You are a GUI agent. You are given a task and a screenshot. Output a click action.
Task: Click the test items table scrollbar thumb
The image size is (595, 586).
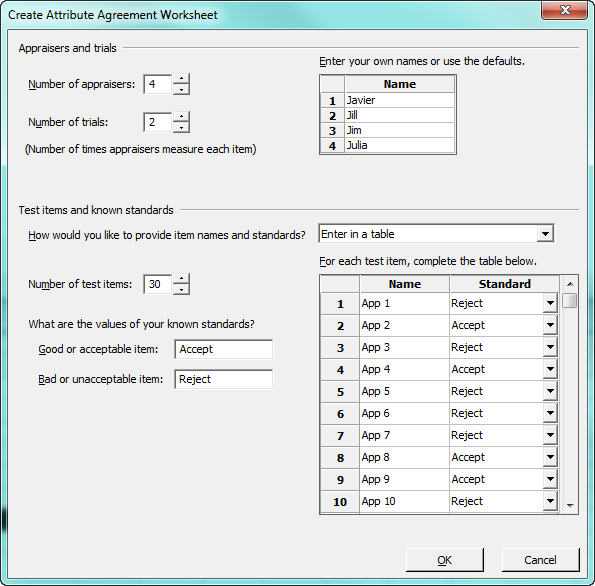tap(570, 301)
